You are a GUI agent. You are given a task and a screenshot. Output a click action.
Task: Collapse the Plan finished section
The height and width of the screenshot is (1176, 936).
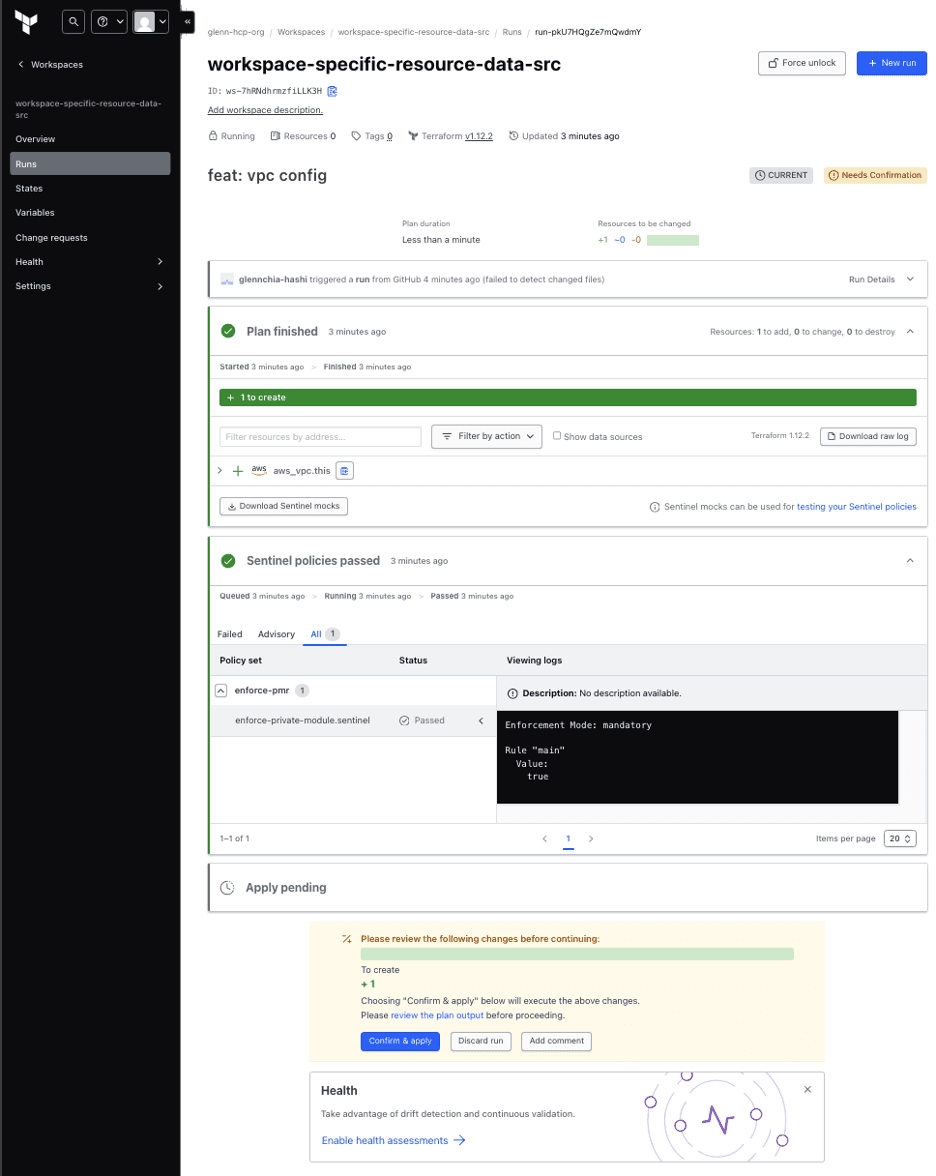coord(910,332)
